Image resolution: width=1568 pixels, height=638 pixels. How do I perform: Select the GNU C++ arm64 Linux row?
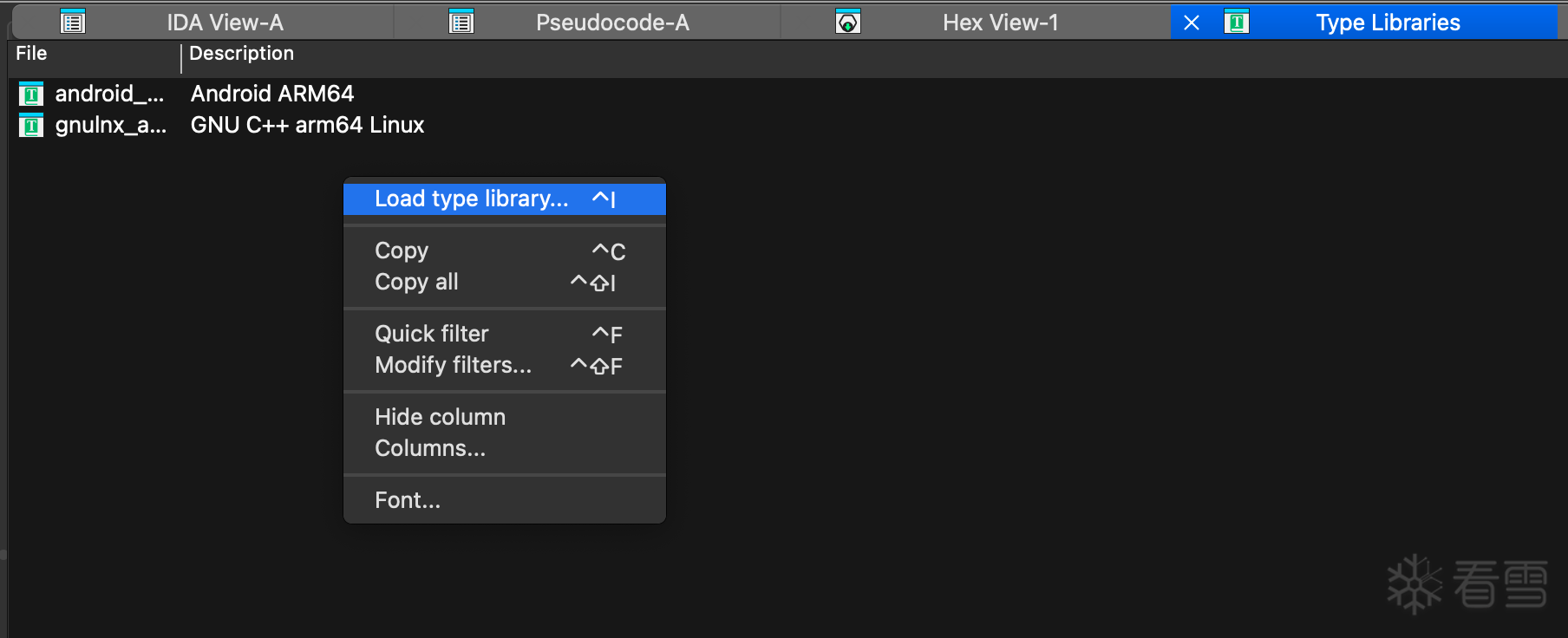(307, 126)
